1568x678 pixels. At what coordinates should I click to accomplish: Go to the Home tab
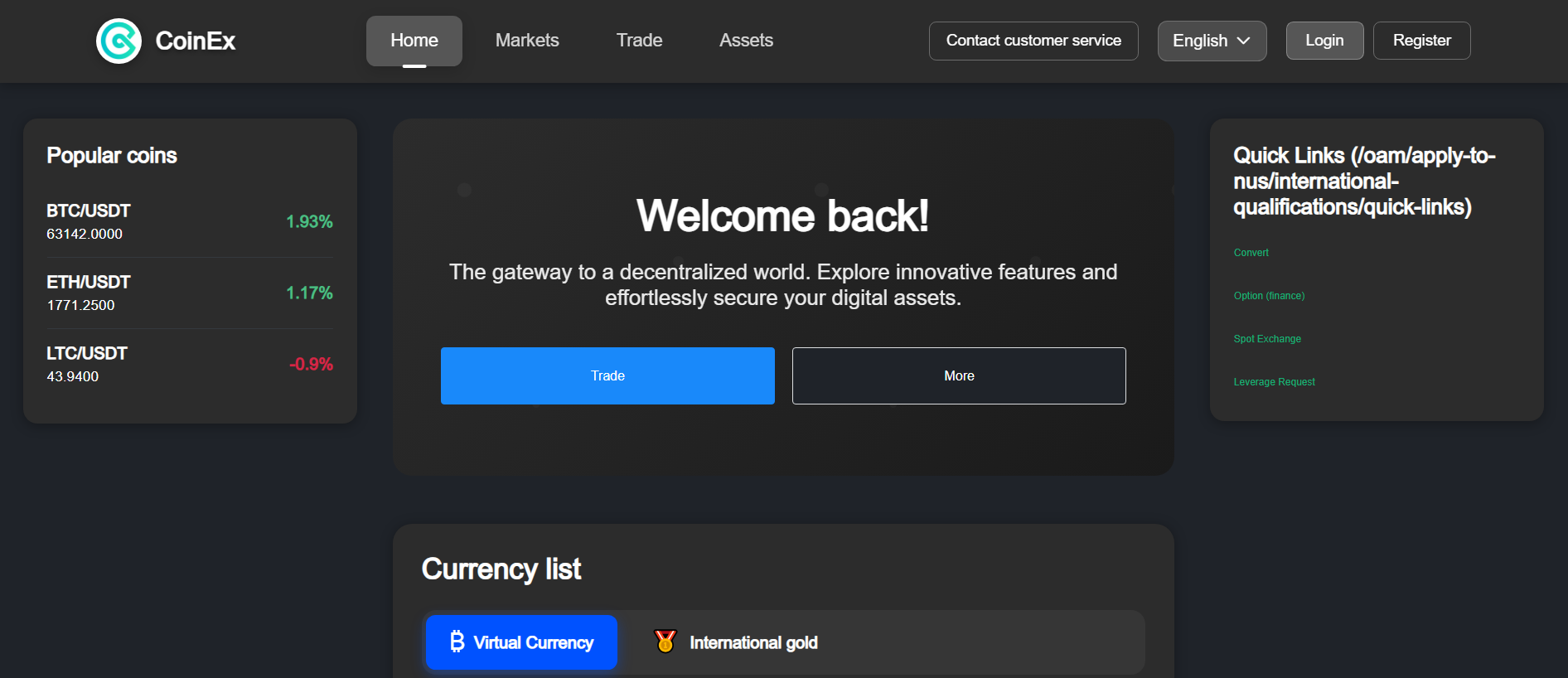pos(414,41)
